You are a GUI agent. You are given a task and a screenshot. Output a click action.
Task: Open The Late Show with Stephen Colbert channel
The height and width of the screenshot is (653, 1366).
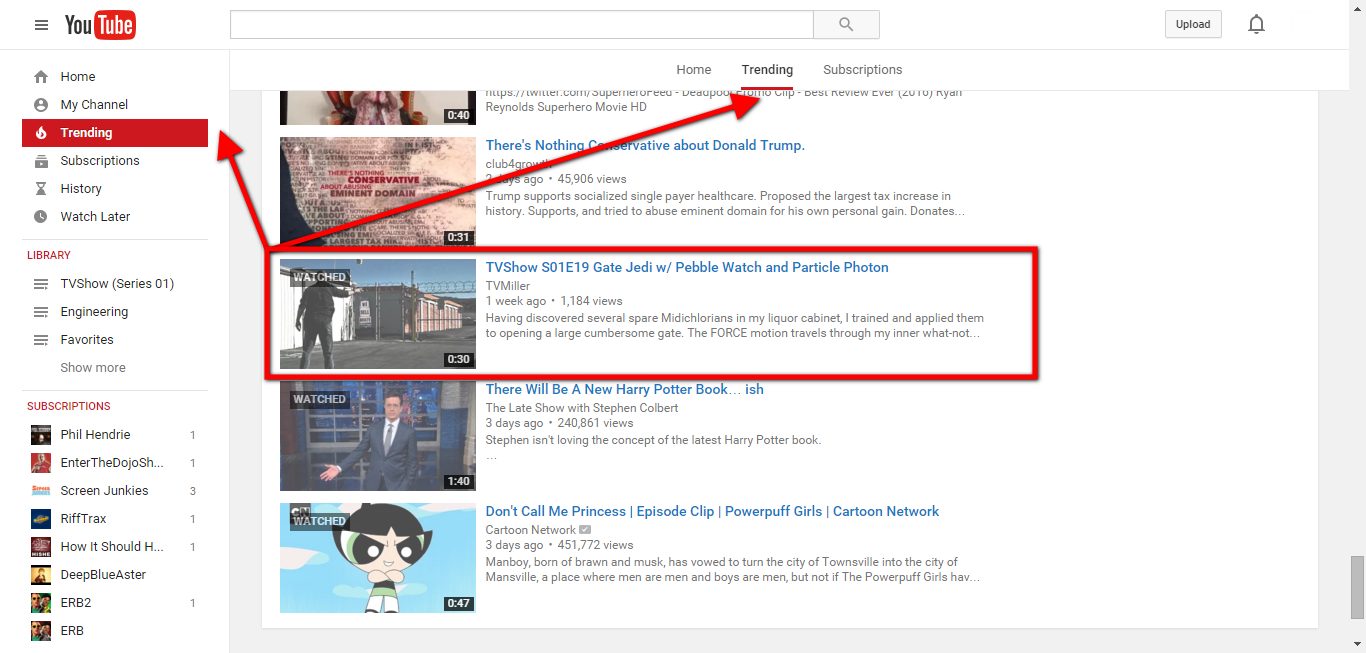[582, 408]
